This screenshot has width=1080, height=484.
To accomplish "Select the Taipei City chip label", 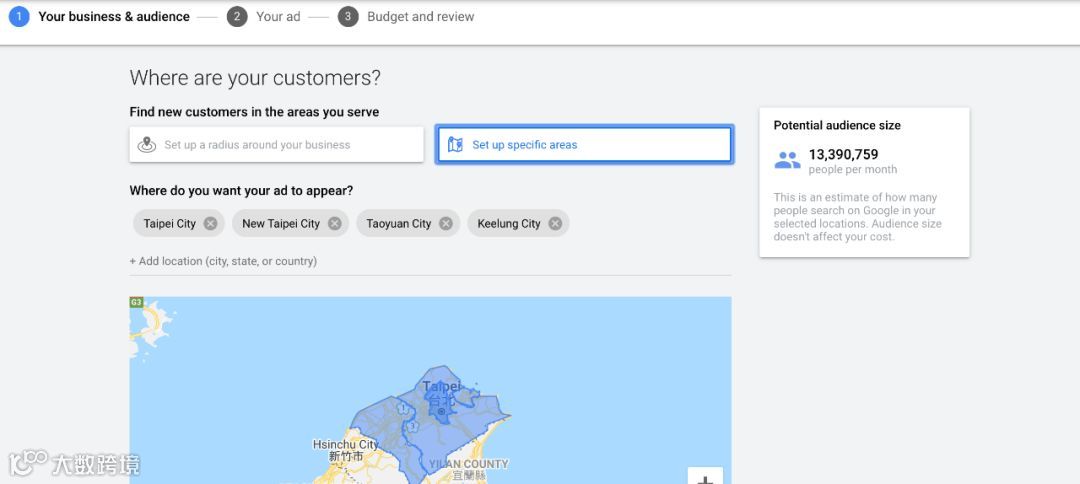I will click(169, 224).
